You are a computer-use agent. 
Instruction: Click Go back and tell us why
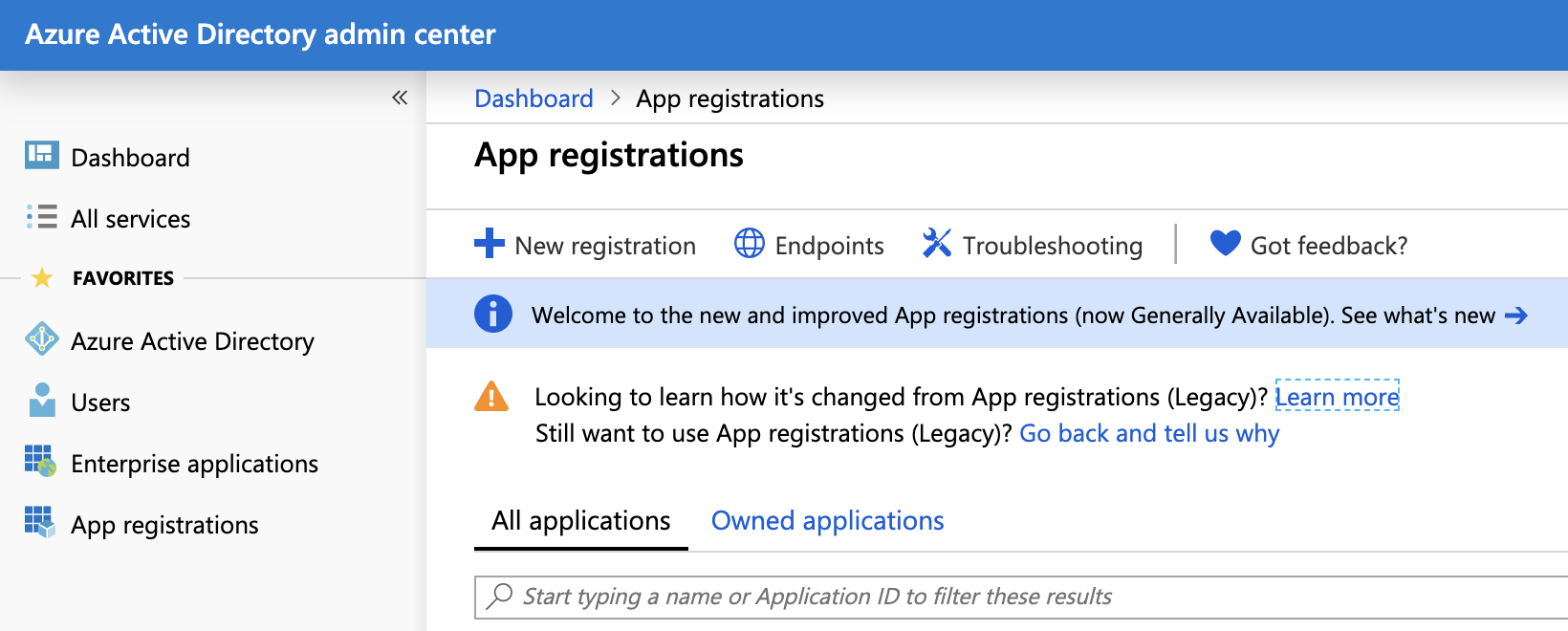[1149, 434]
